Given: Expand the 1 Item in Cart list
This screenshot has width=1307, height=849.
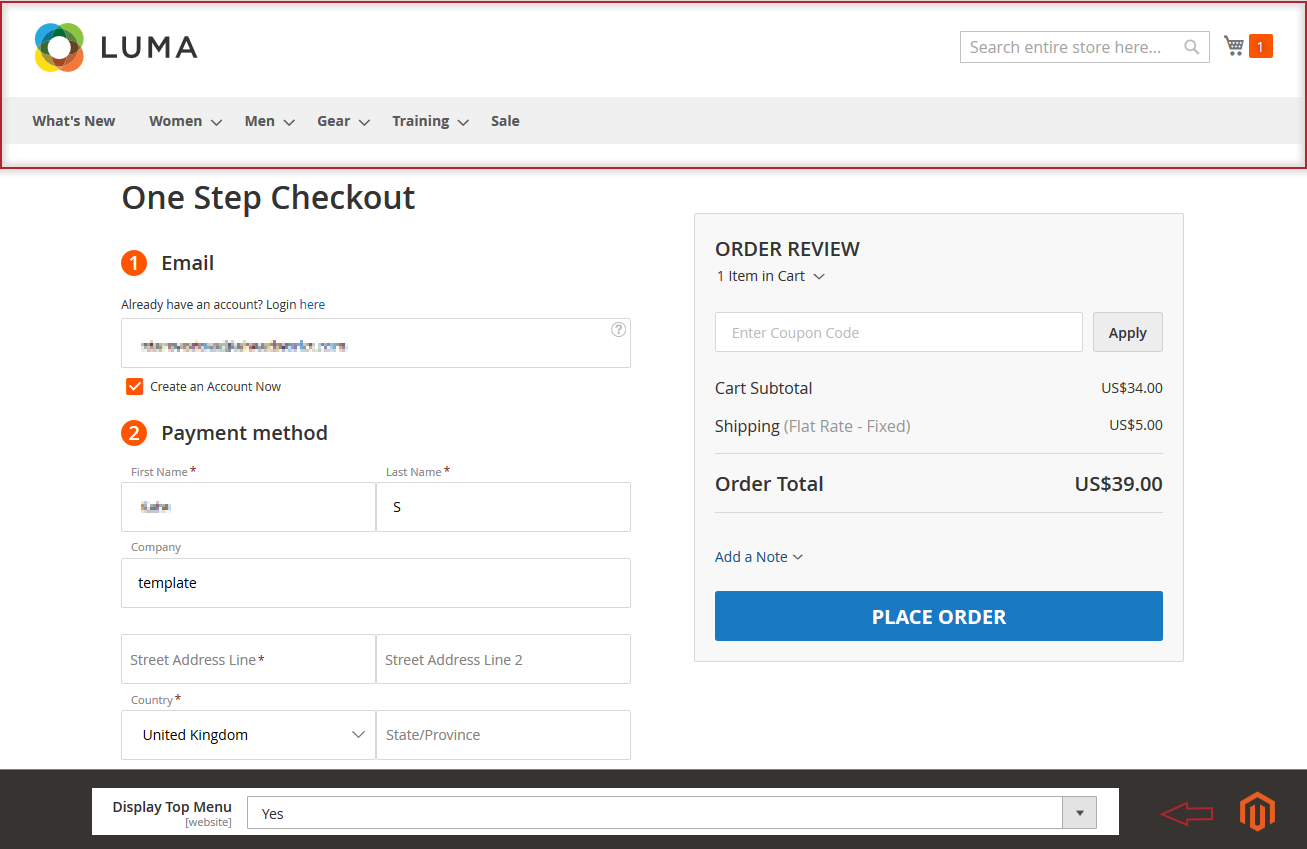Looking at the screenshot, I should point(770,276).
